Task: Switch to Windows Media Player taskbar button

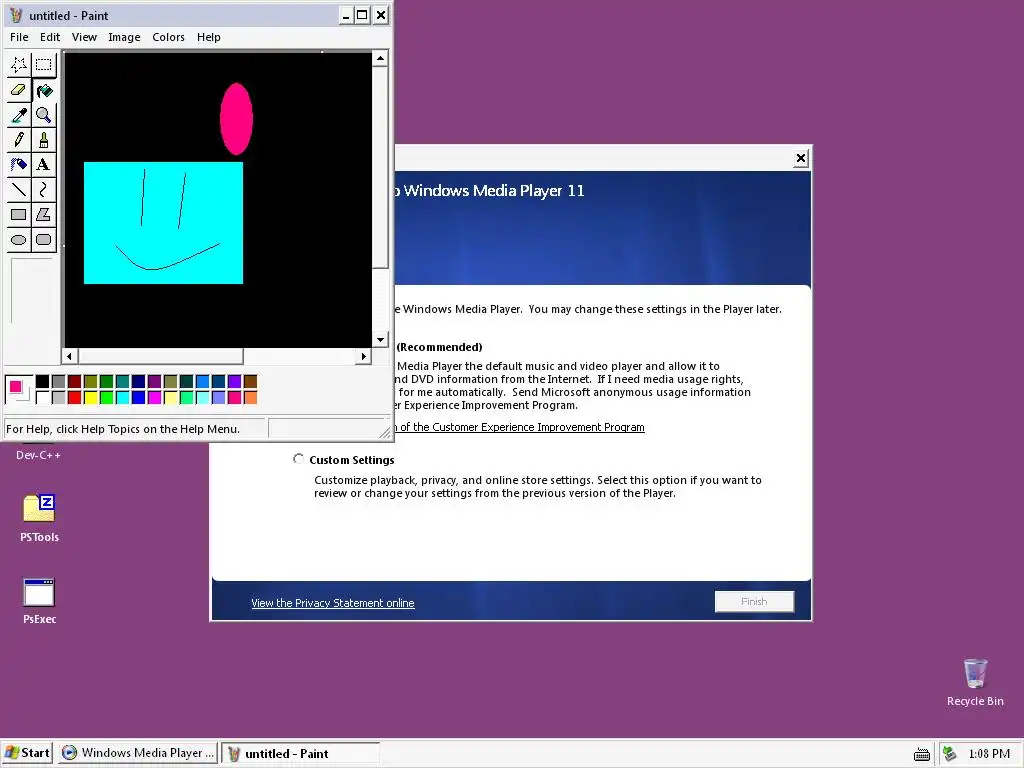Action: (138, 753)
